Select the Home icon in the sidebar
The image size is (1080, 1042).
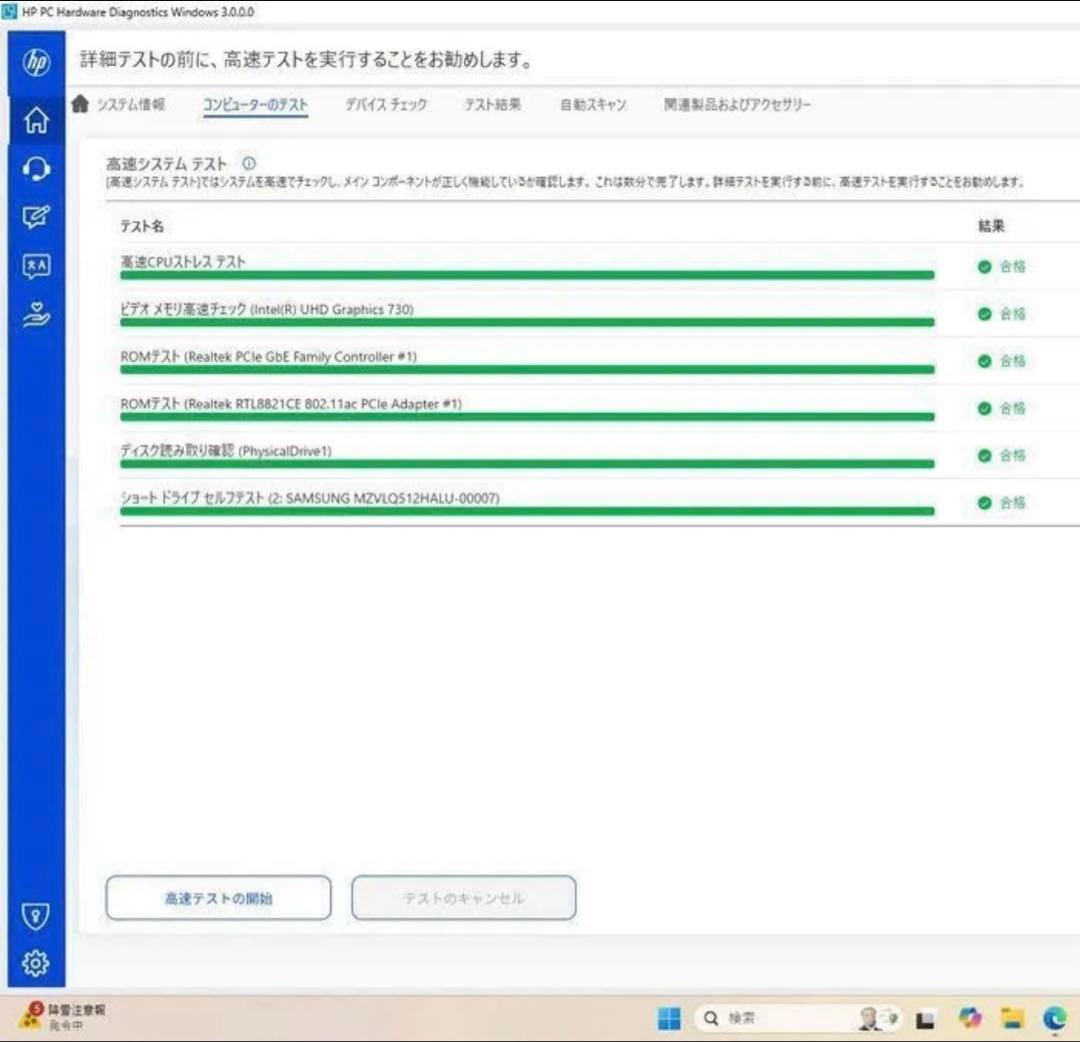point(36,118)
